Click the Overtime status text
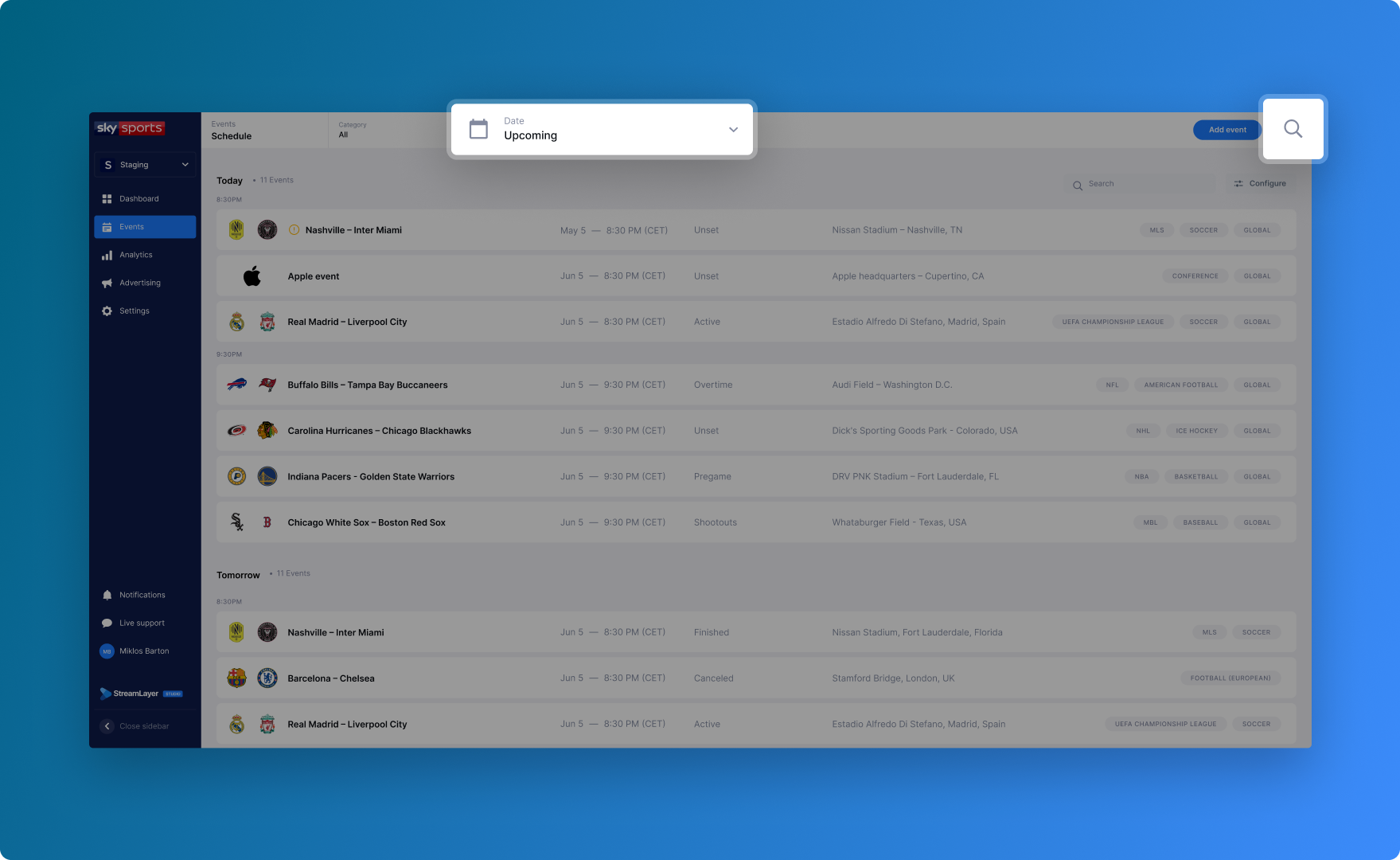 pos(713,385)
